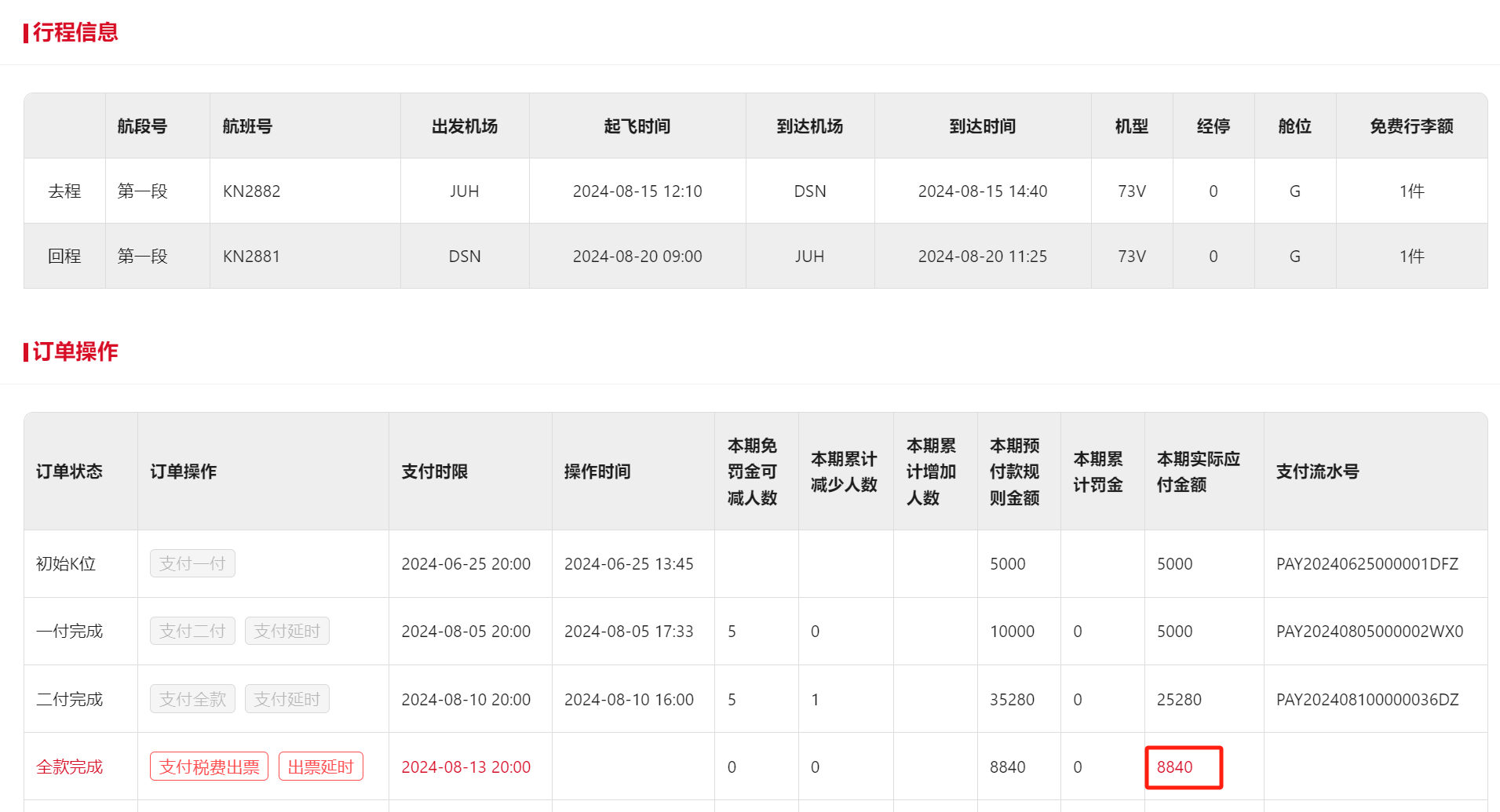The height and width of the screenshot is (812, 1500).
Task: Click the 免费行李额 column header
Action: 1411,126
